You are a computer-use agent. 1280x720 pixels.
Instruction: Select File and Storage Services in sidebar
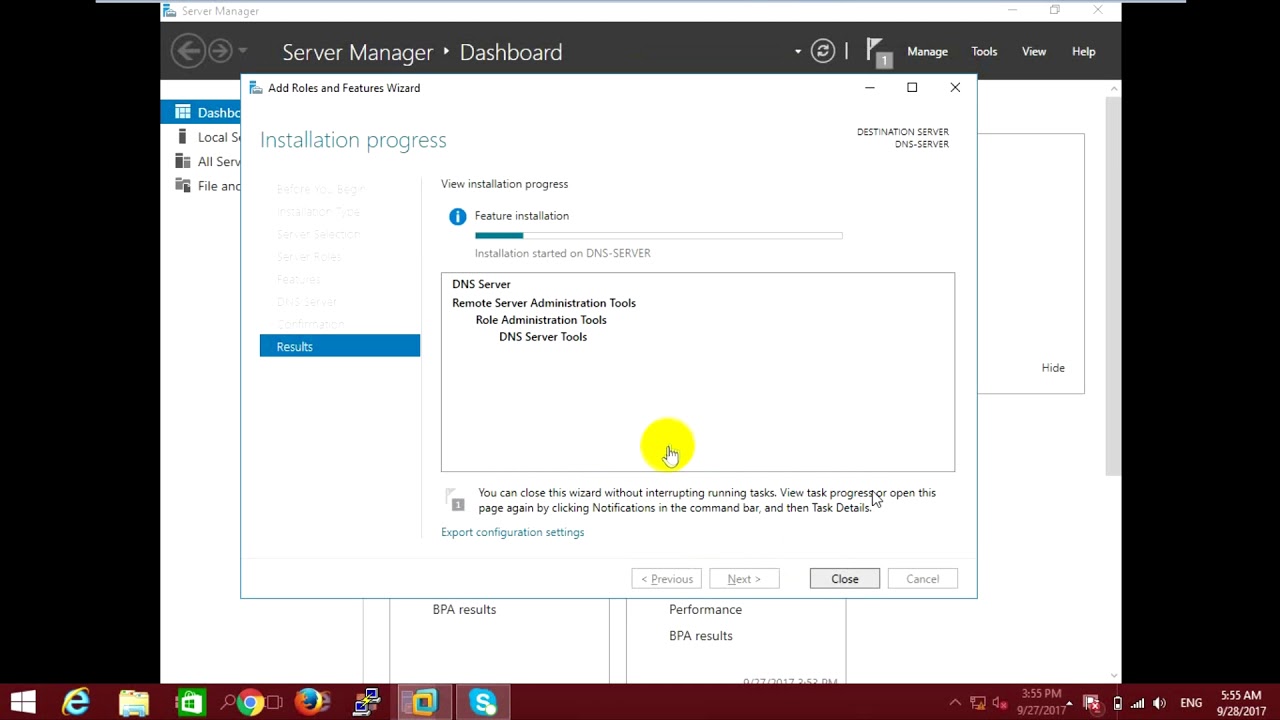point(201,185)
